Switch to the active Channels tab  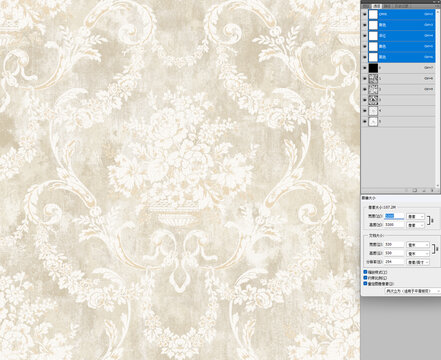(x=377, y=6)
